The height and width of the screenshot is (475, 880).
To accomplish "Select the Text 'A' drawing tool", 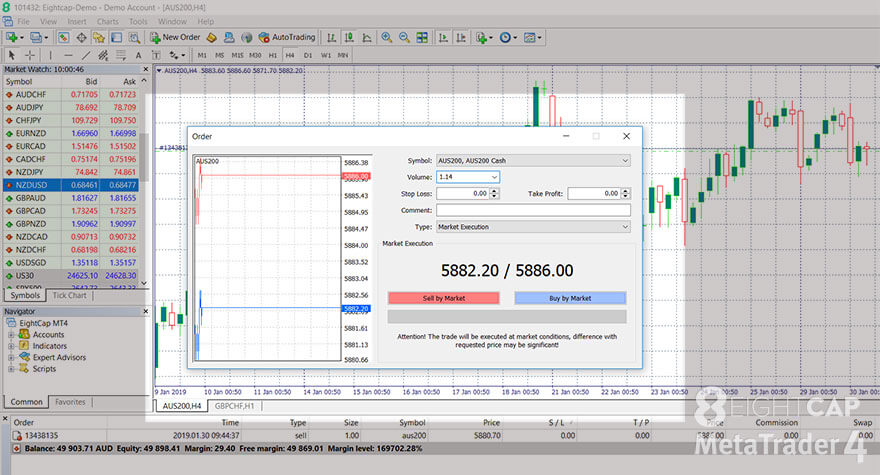I will [x=139, y=55].
